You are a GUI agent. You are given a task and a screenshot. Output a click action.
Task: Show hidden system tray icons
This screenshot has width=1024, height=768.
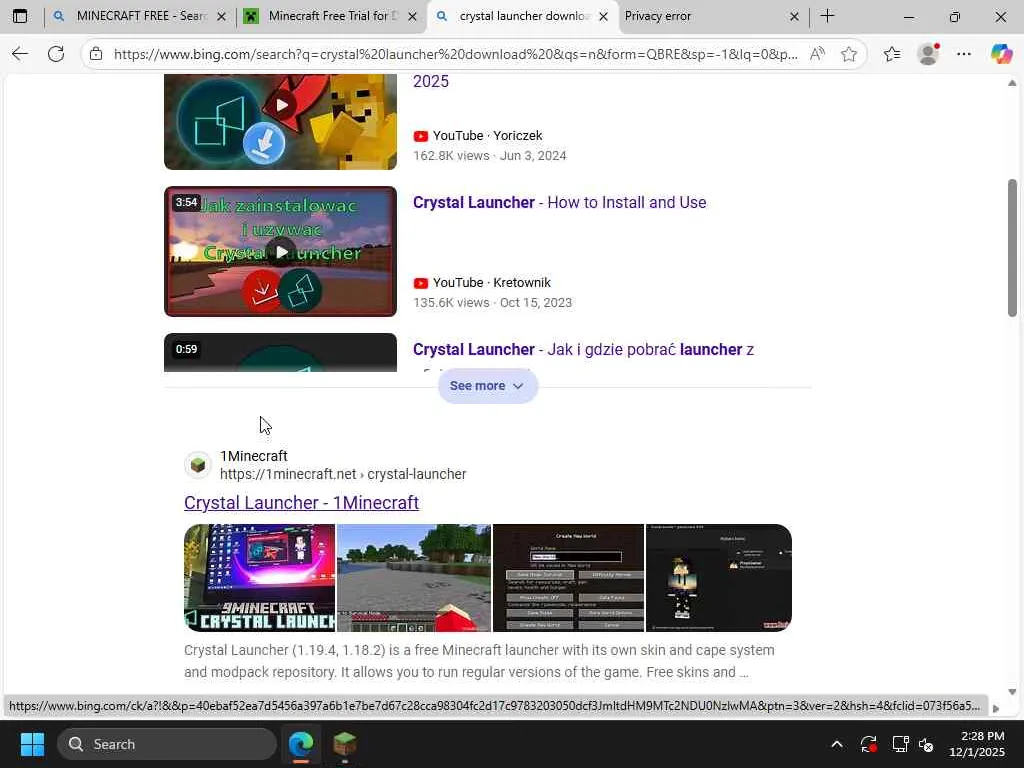(x=837, y=744)
